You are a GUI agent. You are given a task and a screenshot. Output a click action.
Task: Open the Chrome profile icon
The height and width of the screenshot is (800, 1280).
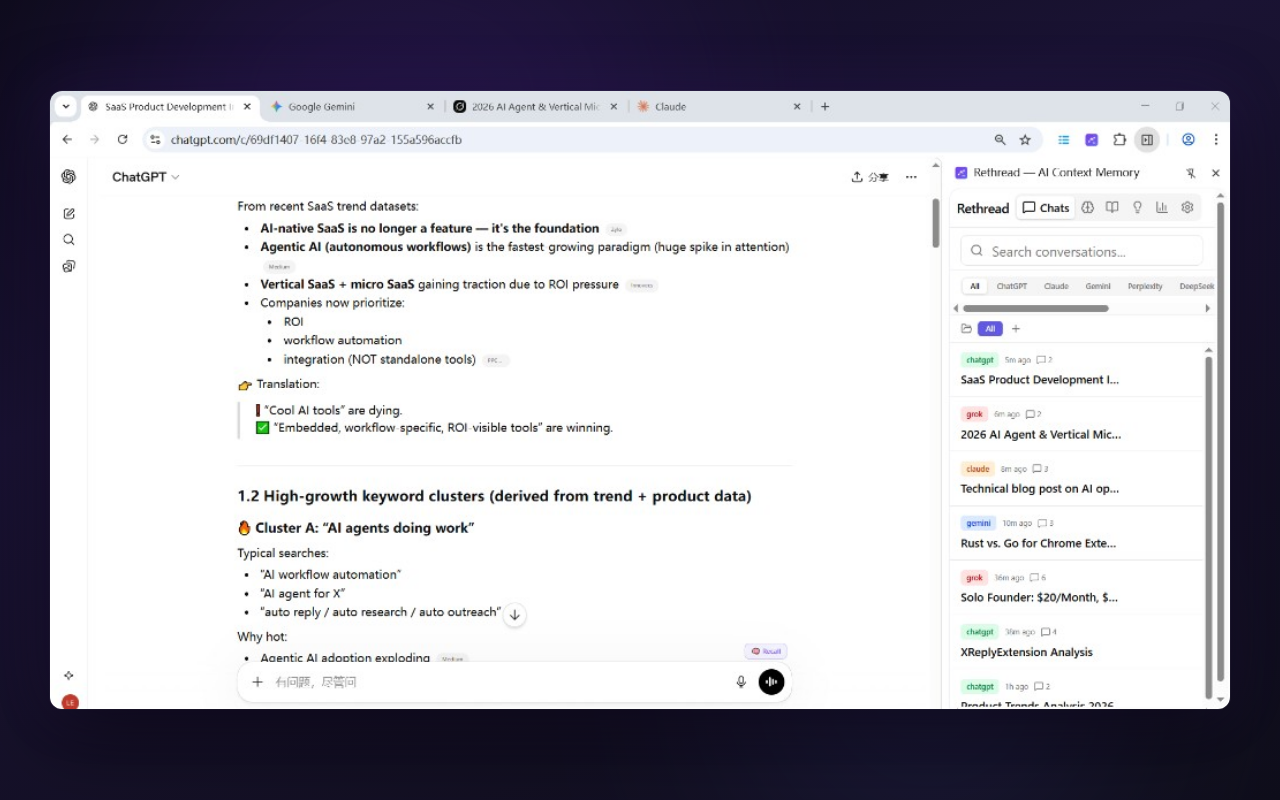coord(1188,140)
